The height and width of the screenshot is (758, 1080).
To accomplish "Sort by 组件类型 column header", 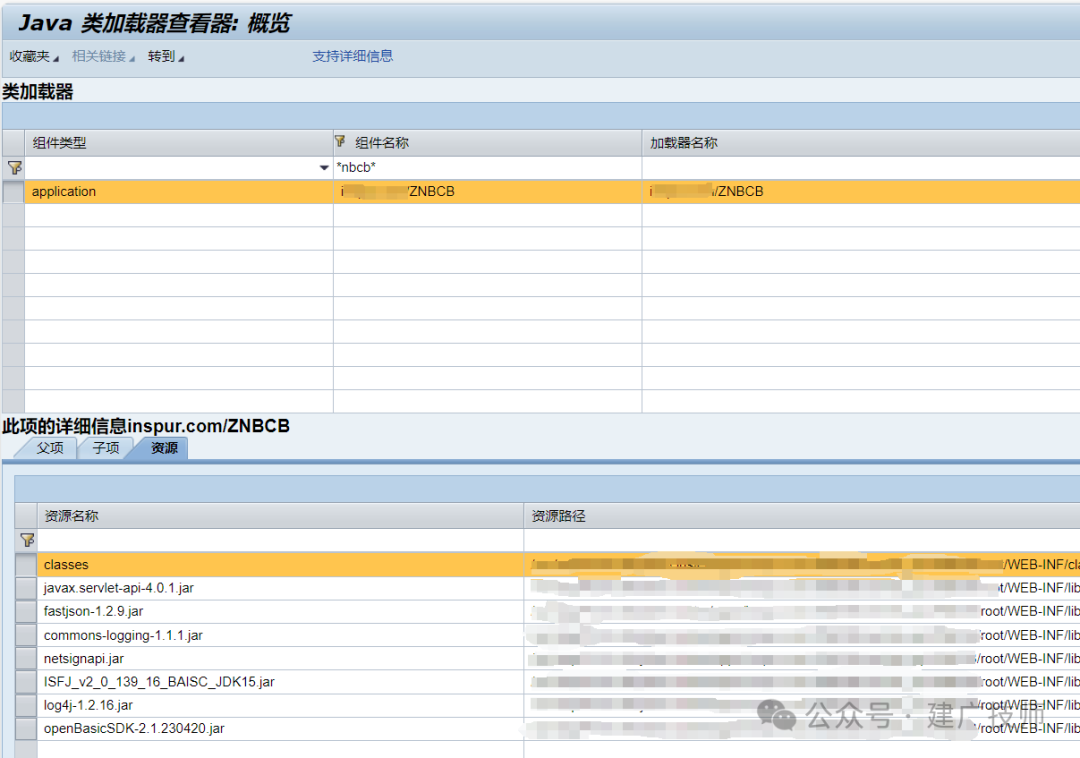I will pyautogui.click(x=179, y=143).
